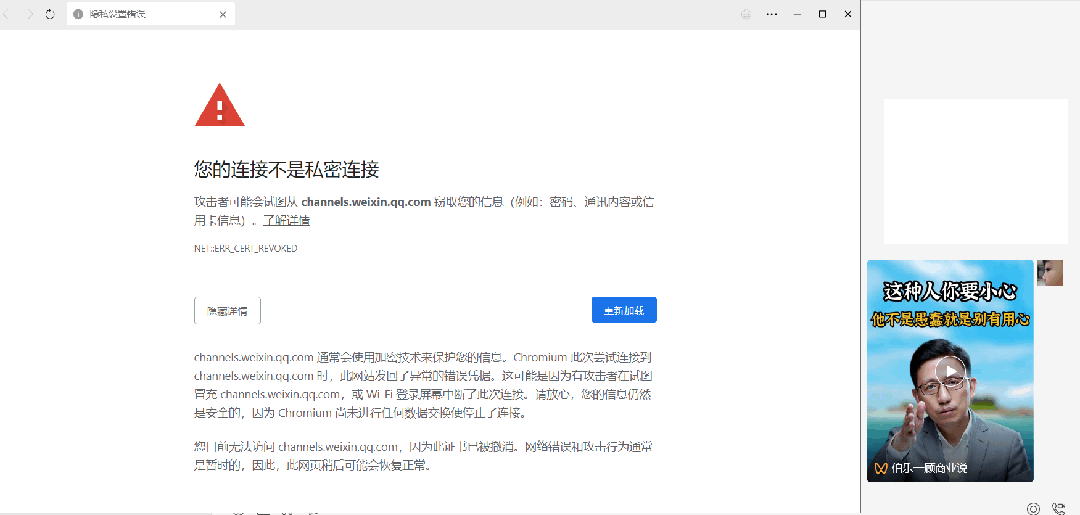Open the 了解详情 link
Screen dimensions: 1080x515
point(287,220)
